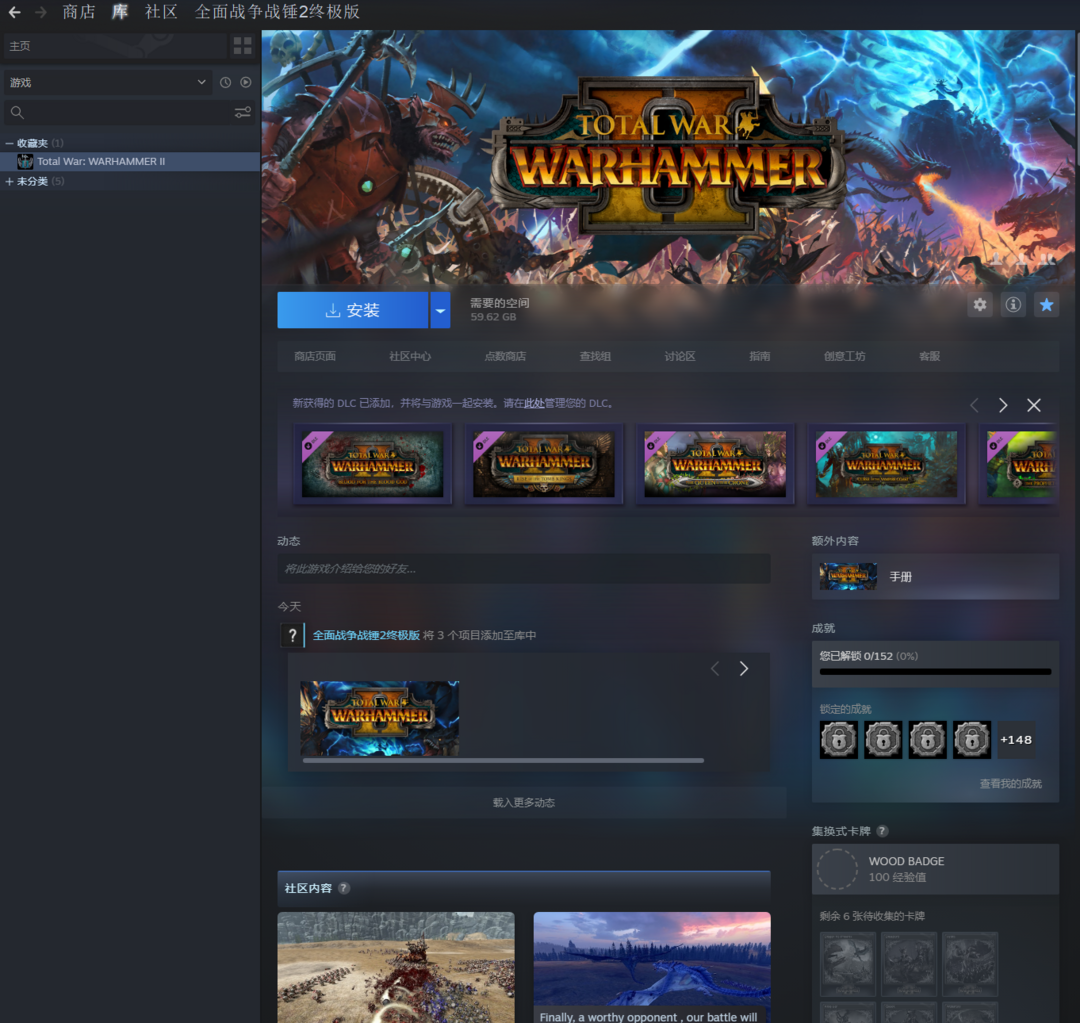Click the ready-to-play filter icon

[x=245, y=82]
